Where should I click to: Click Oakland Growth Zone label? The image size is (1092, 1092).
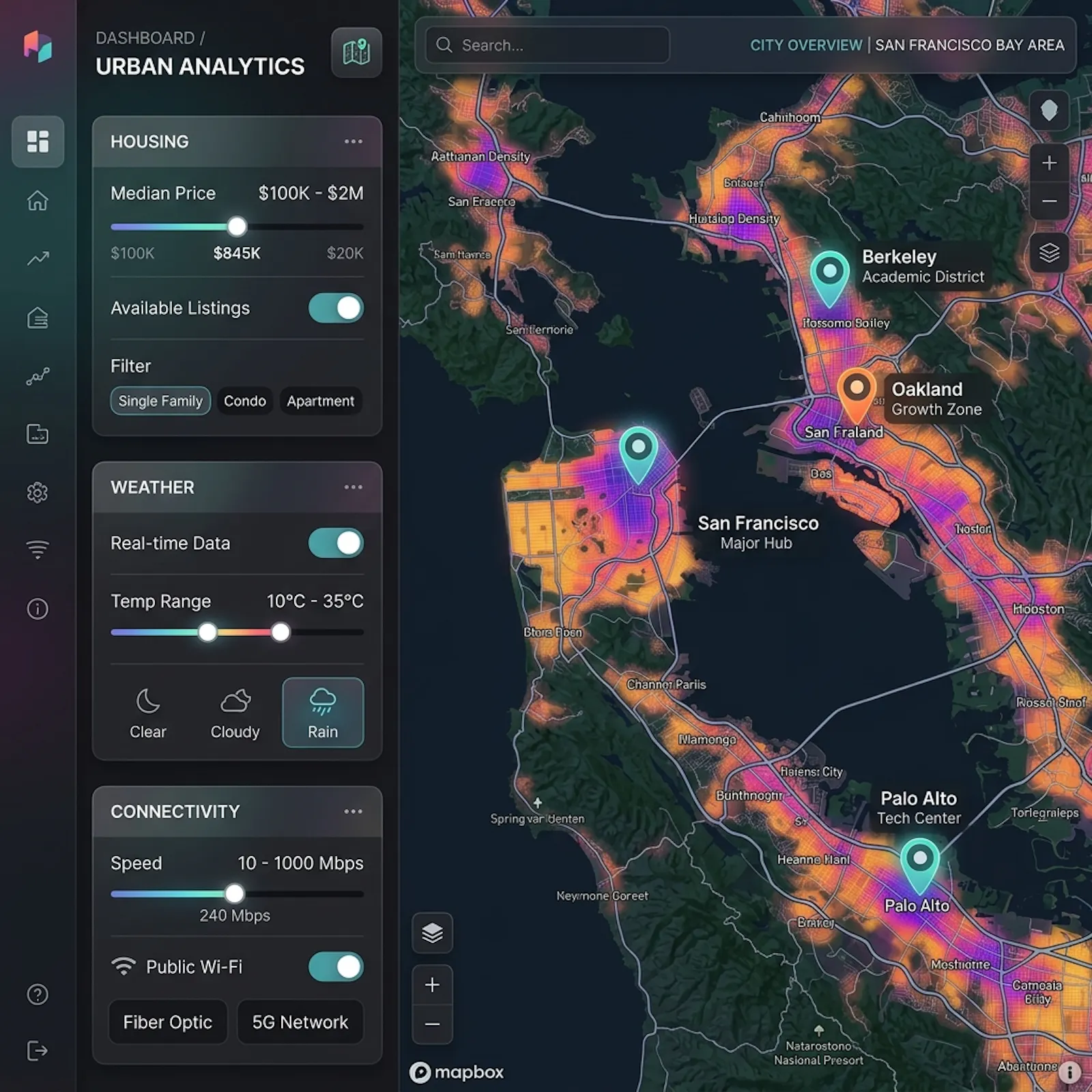click(936, 399)
